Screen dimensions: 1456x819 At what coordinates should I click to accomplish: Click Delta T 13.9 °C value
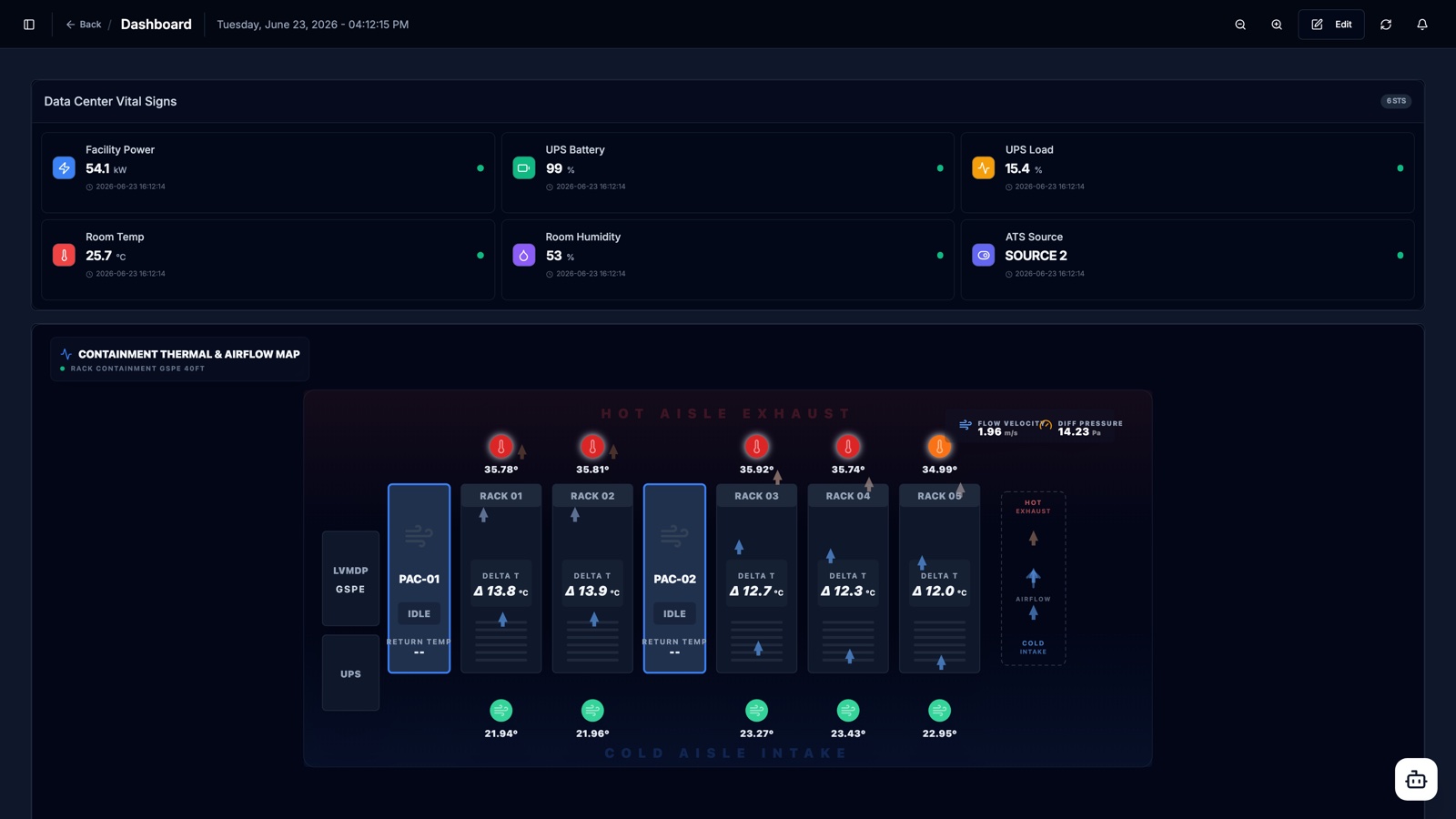[x=592, y=591]
